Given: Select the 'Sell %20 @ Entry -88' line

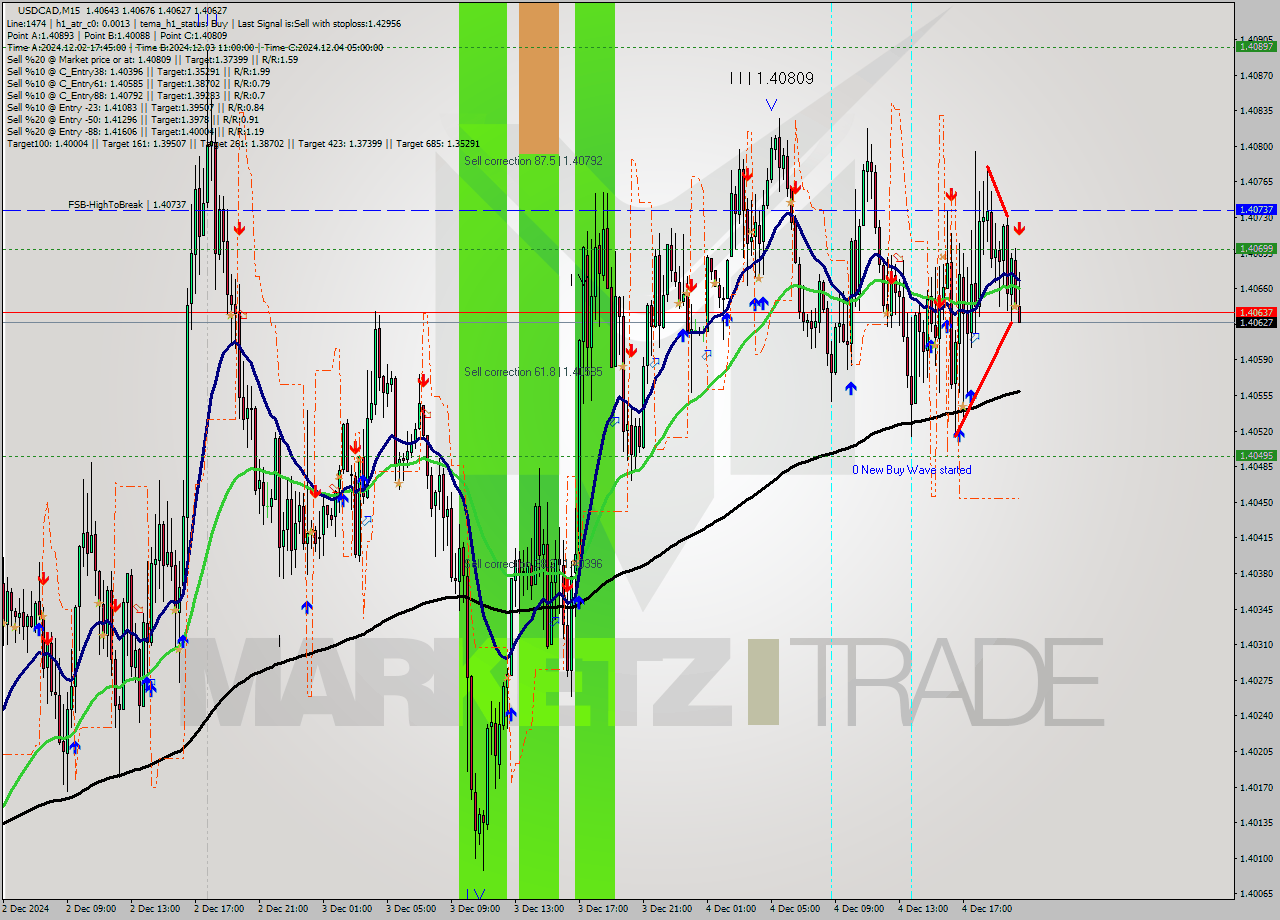Looking at the screenshot, I should [135, 131].
